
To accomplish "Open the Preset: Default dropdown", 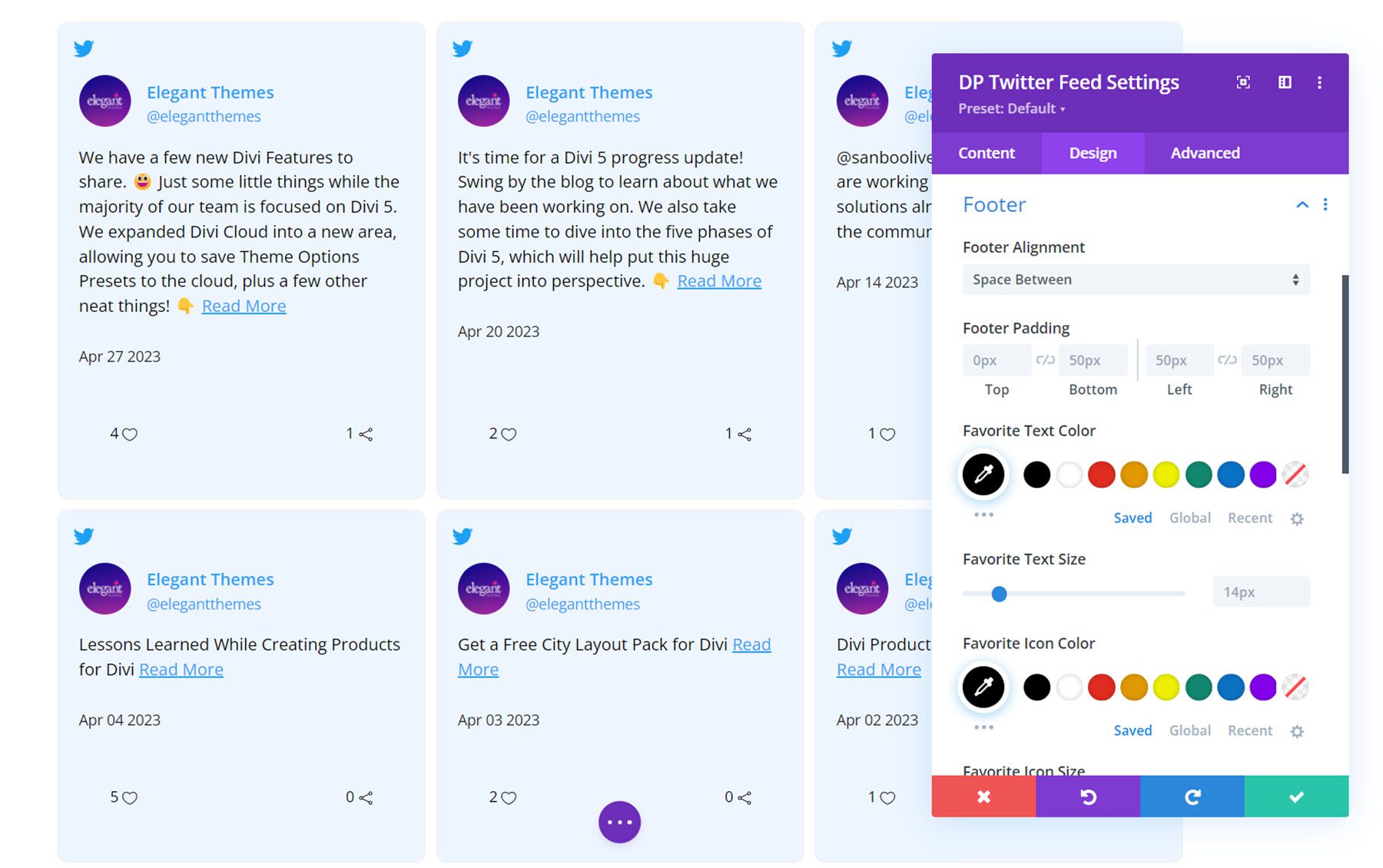I will click(1011, 109).
